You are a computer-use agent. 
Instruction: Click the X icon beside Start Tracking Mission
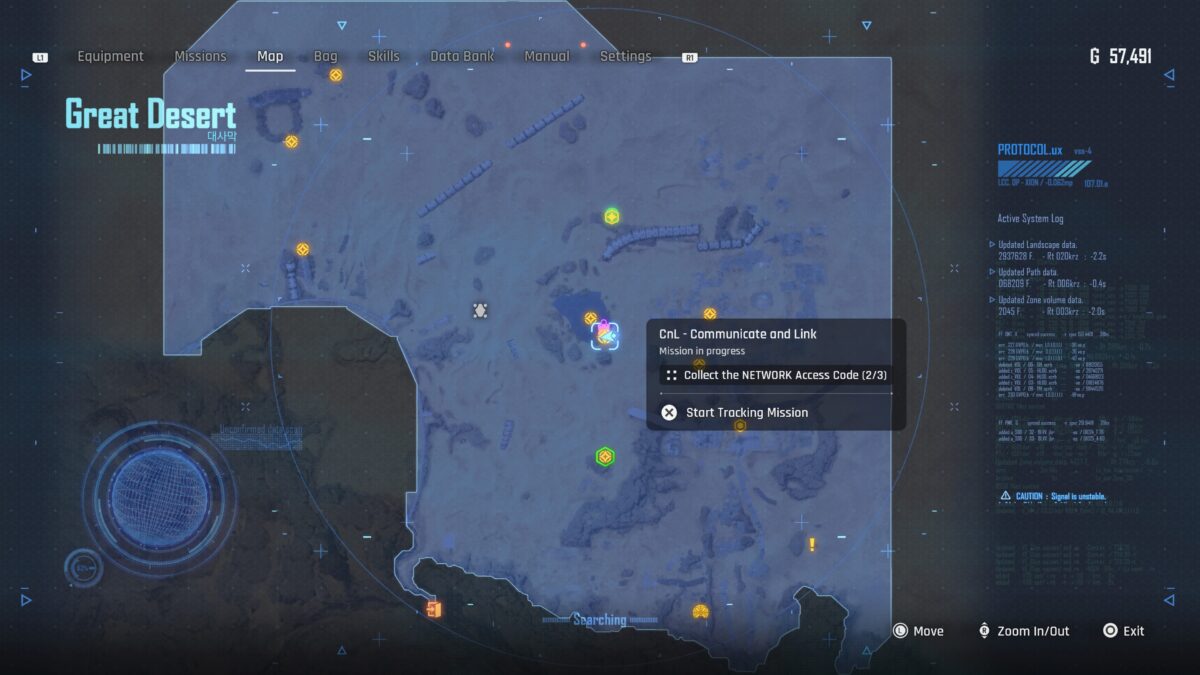point(669,412)
